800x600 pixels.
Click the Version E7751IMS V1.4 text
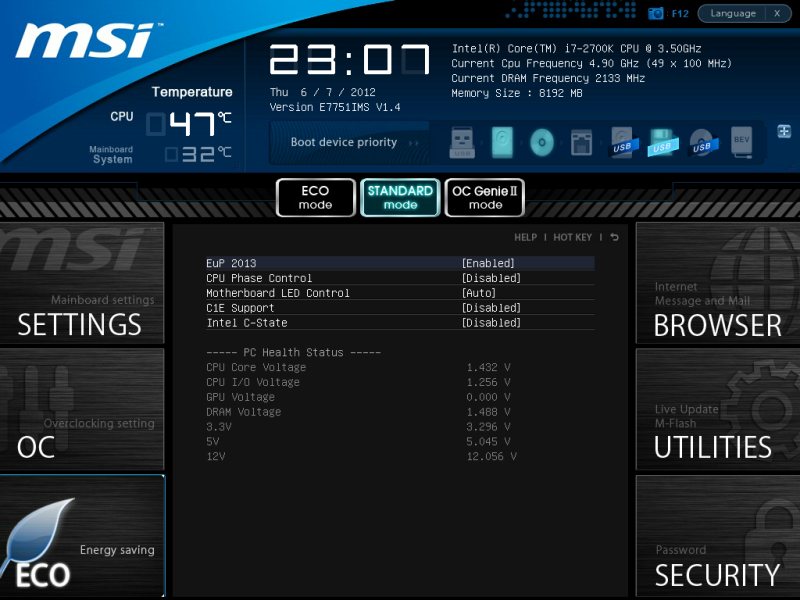click(x=335, y=107)
